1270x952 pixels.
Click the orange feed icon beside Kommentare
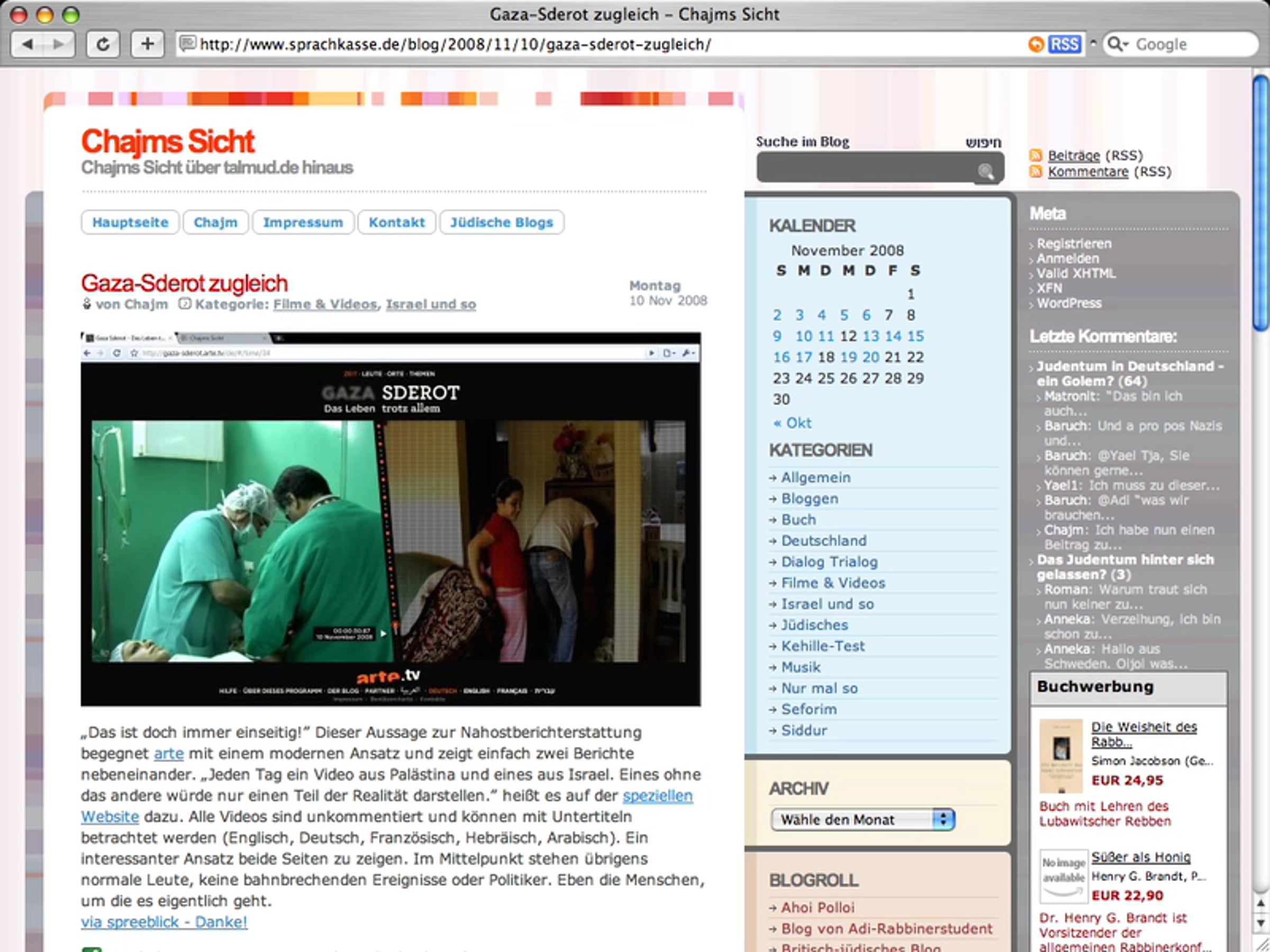tap(1036, 171)
